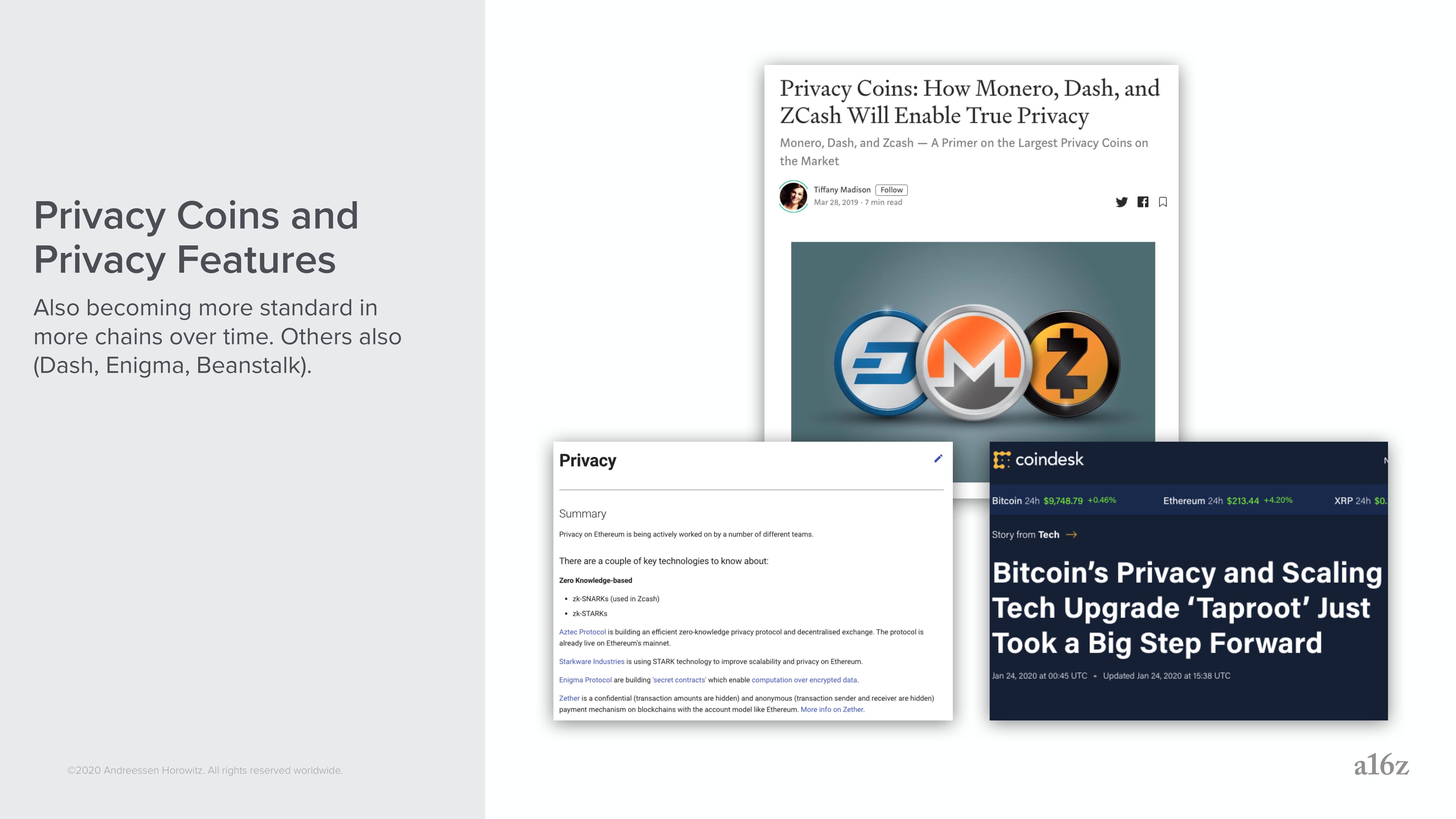Click the Jan 24, 2020 00:45 UTC timestamp
Image resolution: width=1456 pixels, height=819 pixels.
pos(1039,676)
